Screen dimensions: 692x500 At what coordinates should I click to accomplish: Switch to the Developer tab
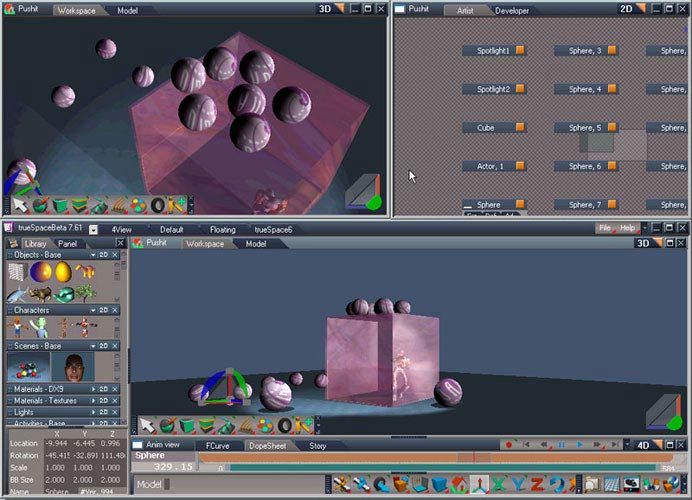point(513,10)
